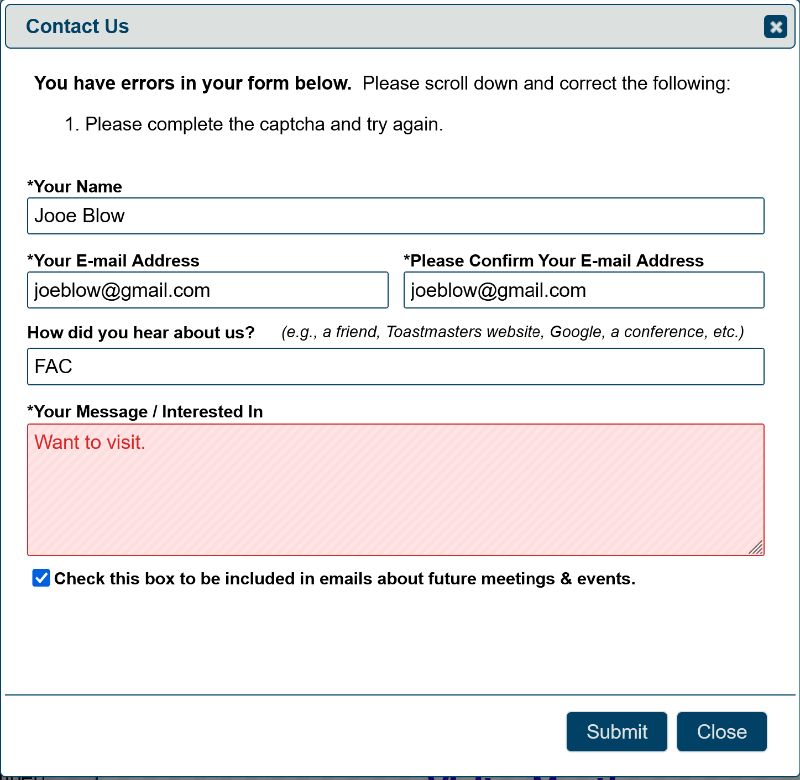Click the italic e.g. a friend hint text
Image resolution: width=800 pixels, height=780 pixels.
pos(512,332)
